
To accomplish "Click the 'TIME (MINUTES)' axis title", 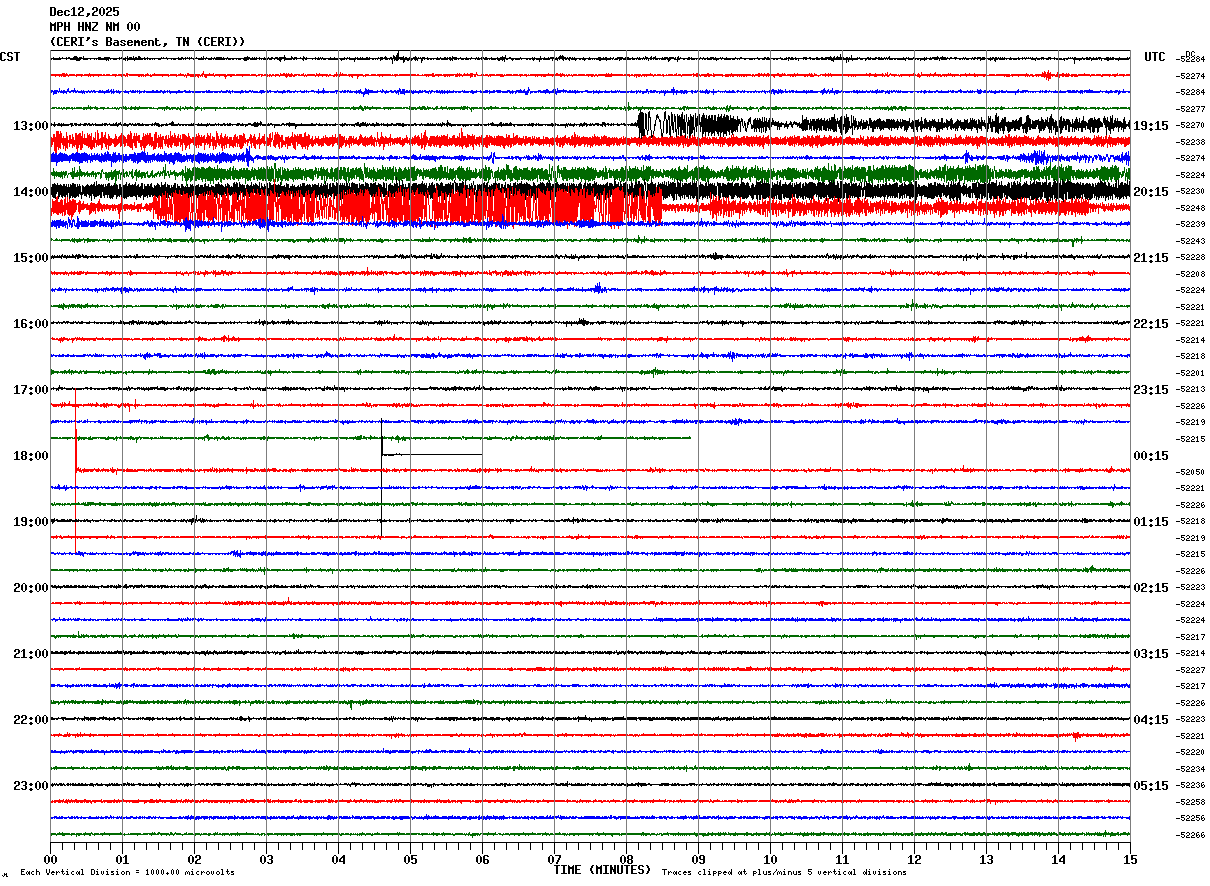I will point(602,870).
